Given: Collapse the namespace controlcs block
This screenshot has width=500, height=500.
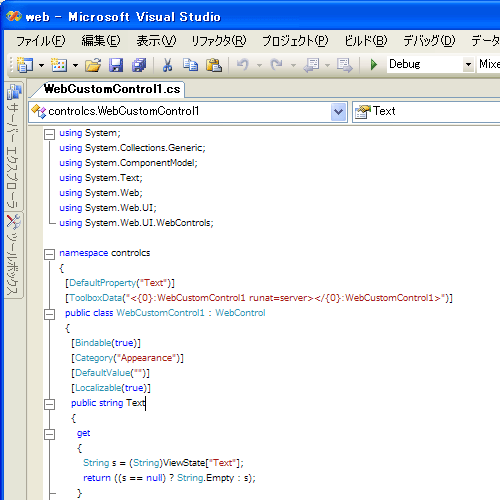Looking at the screenshot, I should (x=49, y=254).
